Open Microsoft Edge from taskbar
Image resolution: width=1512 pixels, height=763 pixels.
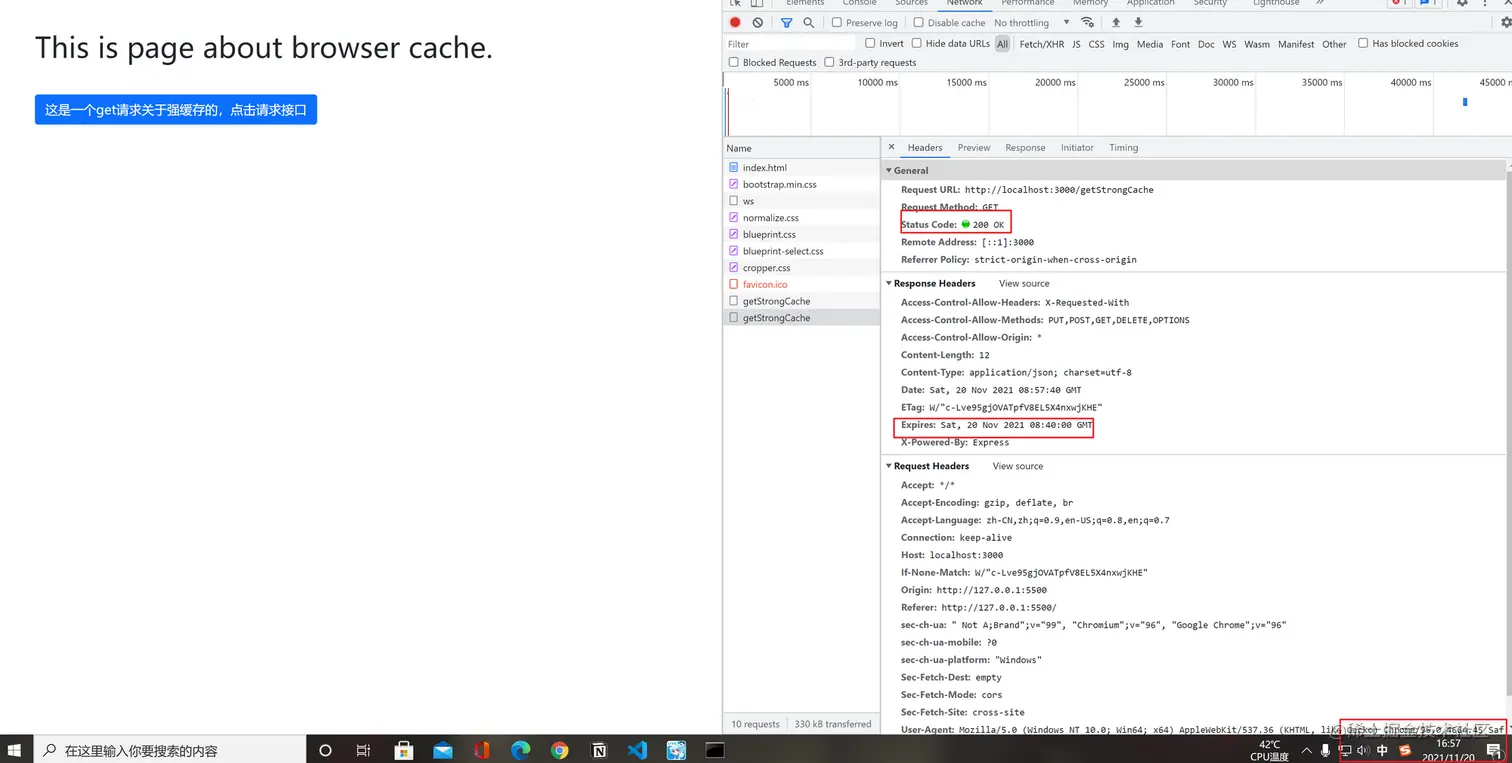click(x=521, y=750)
